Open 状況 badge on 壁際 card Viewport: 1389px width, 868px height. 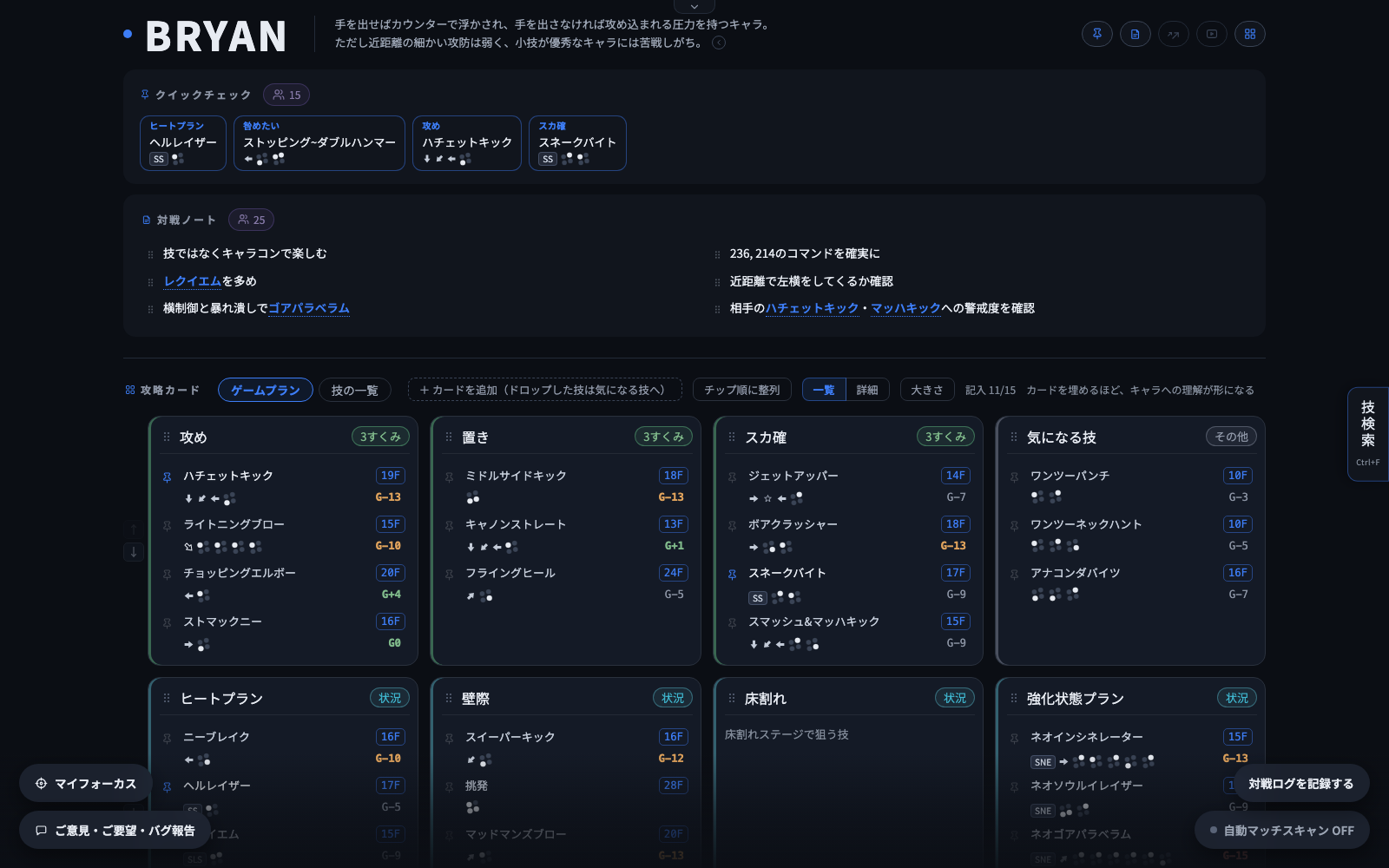coord(673,698)
